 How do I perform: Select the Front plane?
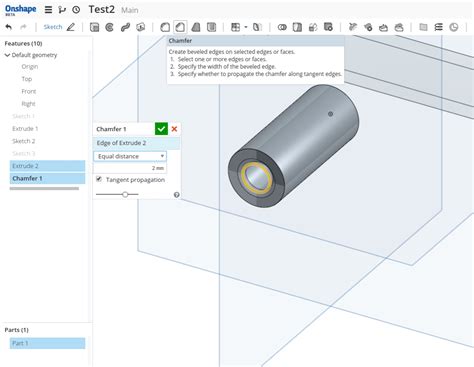29,91
